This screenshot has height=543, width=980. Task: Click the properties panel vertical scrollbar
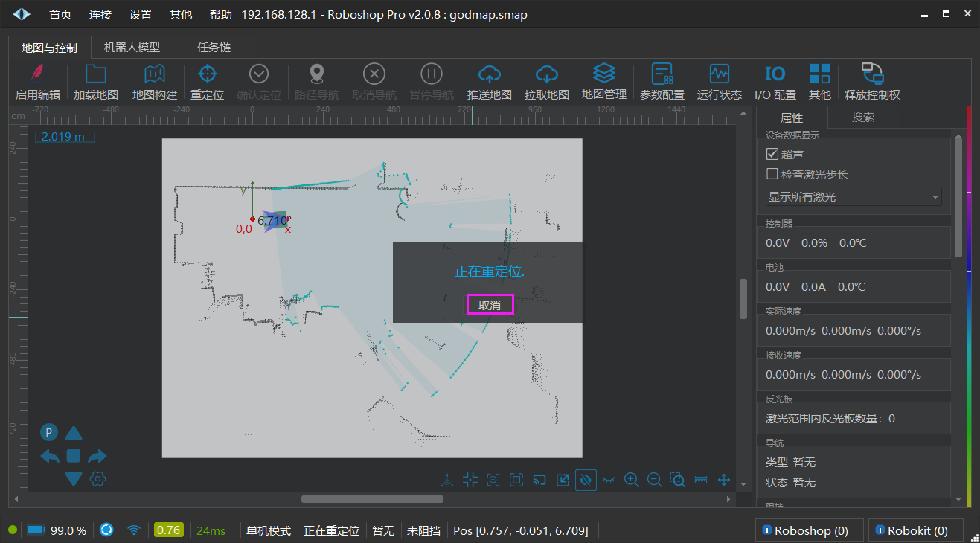[958, 196]
